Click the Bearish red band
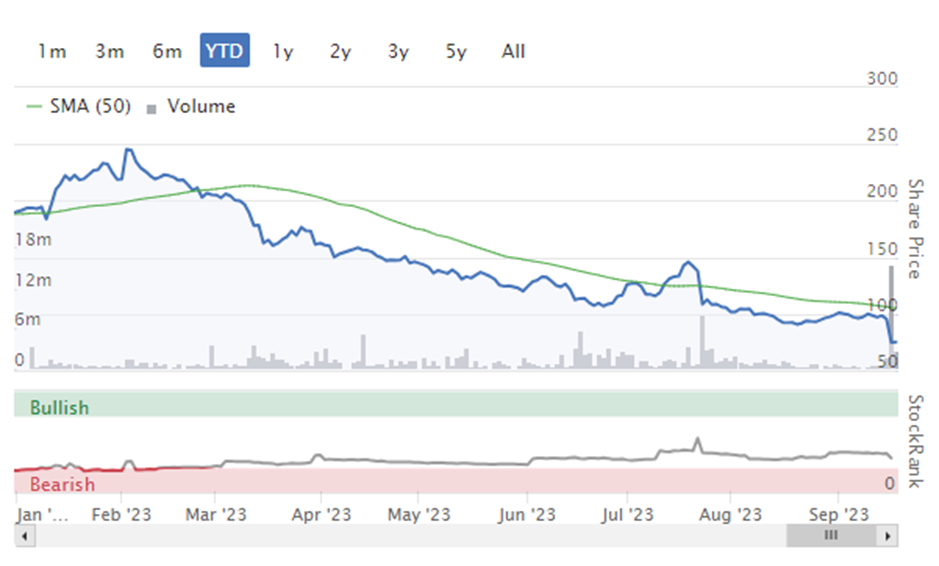This screenshot has width=939, height=566. tap(456, 482)
